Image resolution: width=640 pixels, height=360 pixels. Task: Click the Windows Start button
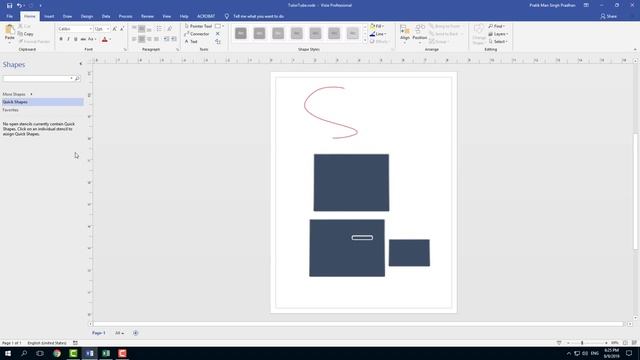pyautogui.click(x=8, y=353)
